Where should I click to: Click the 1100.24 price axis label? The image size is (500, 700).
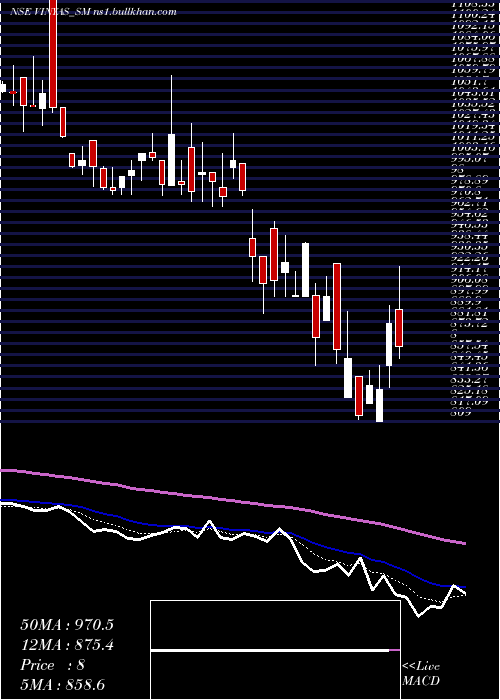coord(475,16)
